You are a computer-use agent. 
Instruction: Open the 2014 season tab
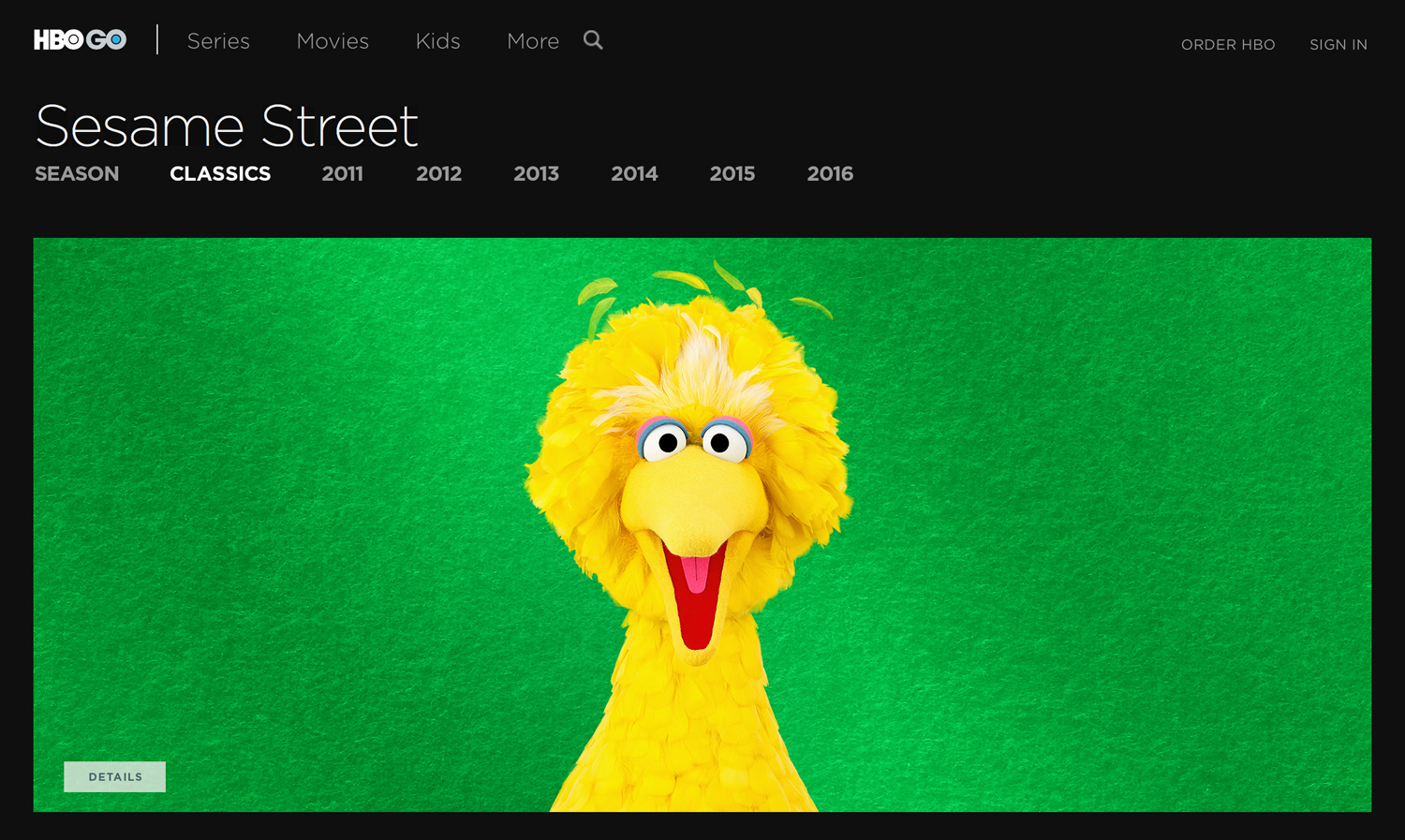tap(634, 173)
